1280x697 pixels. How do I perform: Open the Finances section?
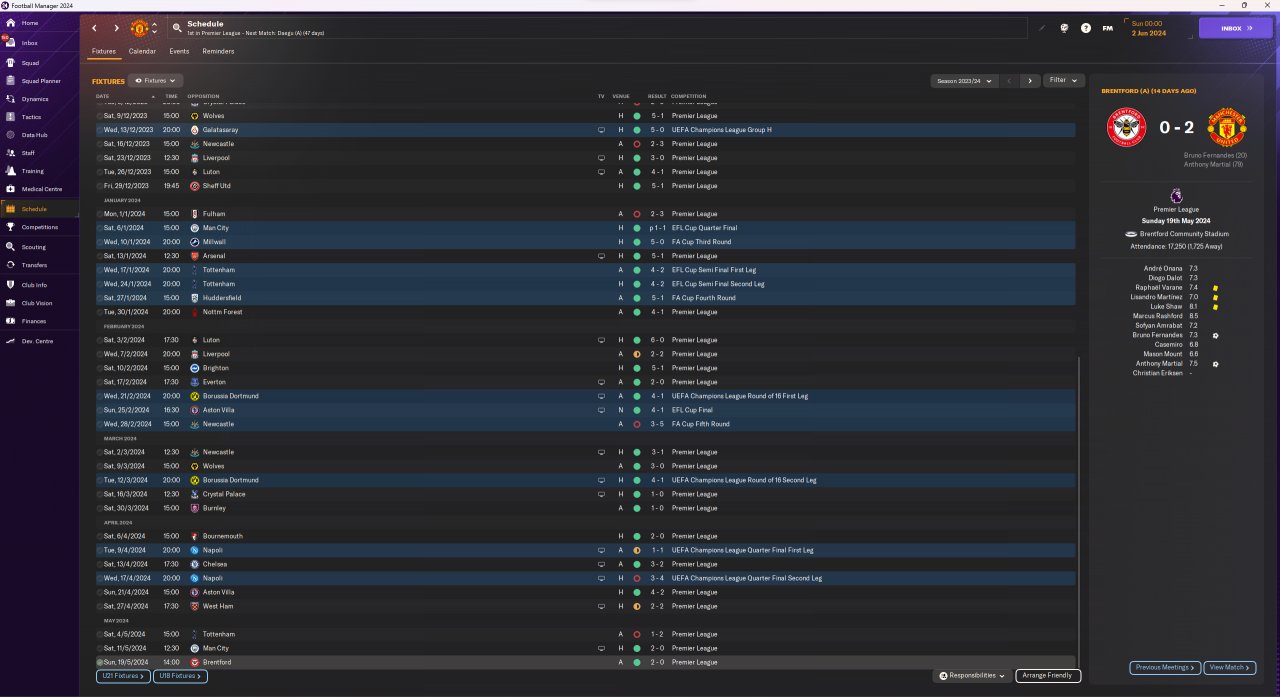click(x=34, y=321)
